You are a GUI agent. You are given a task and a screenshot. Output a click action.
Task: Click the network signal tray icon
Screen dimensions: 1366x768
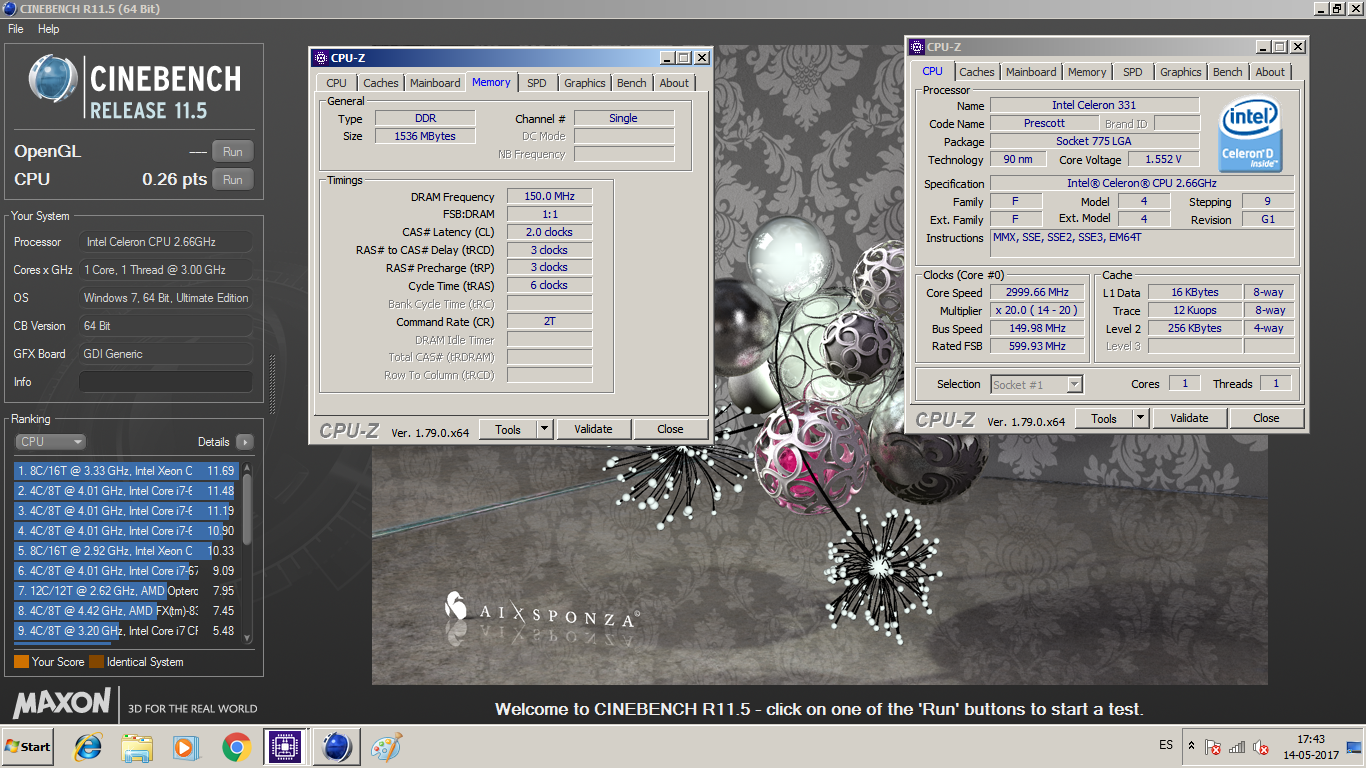pyautogui.click(x=1237, y=747)
